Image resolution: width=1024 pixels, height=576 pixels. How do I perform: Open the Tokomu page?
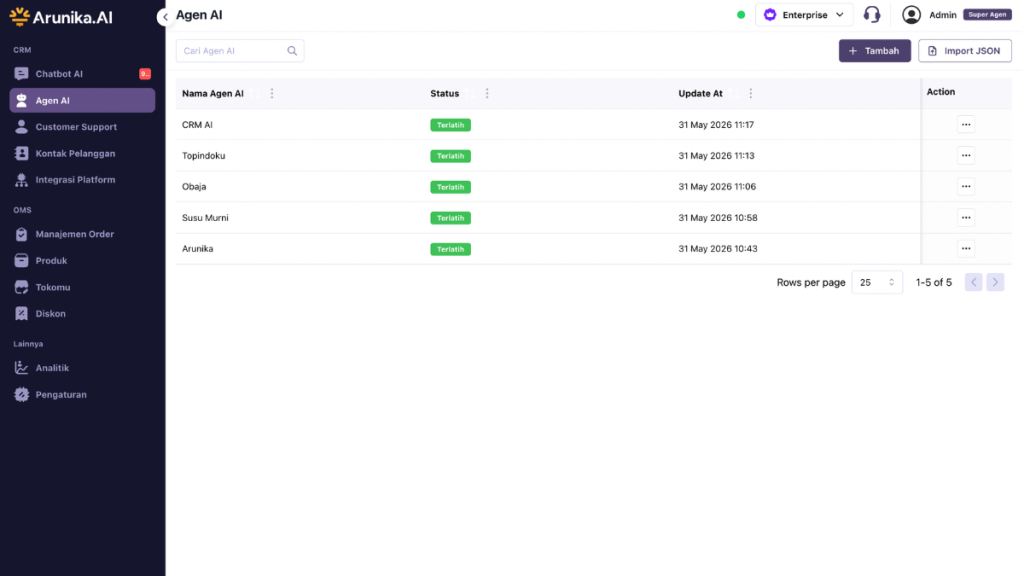pos(82,287)
